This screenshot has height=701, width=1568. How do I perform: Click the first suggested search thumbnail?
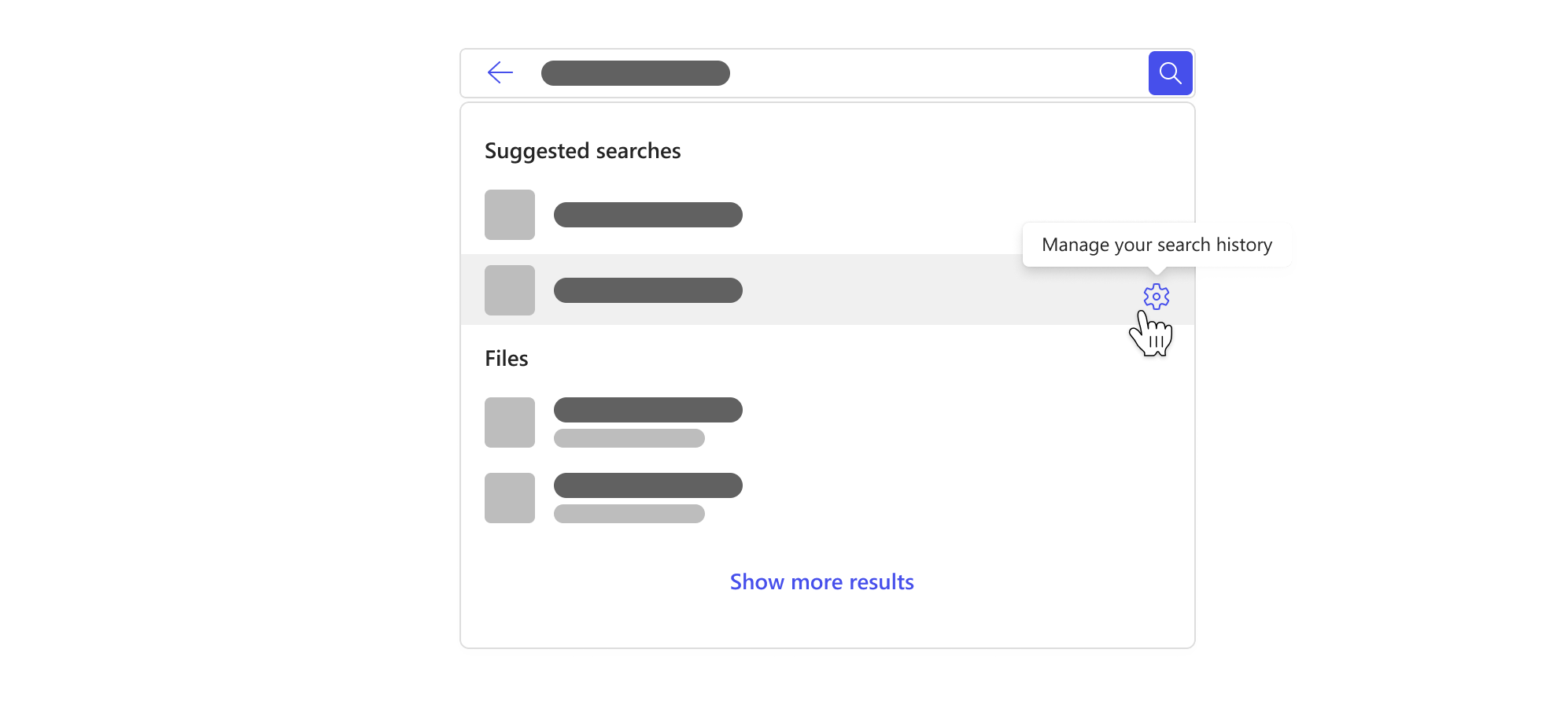point(509,214)
